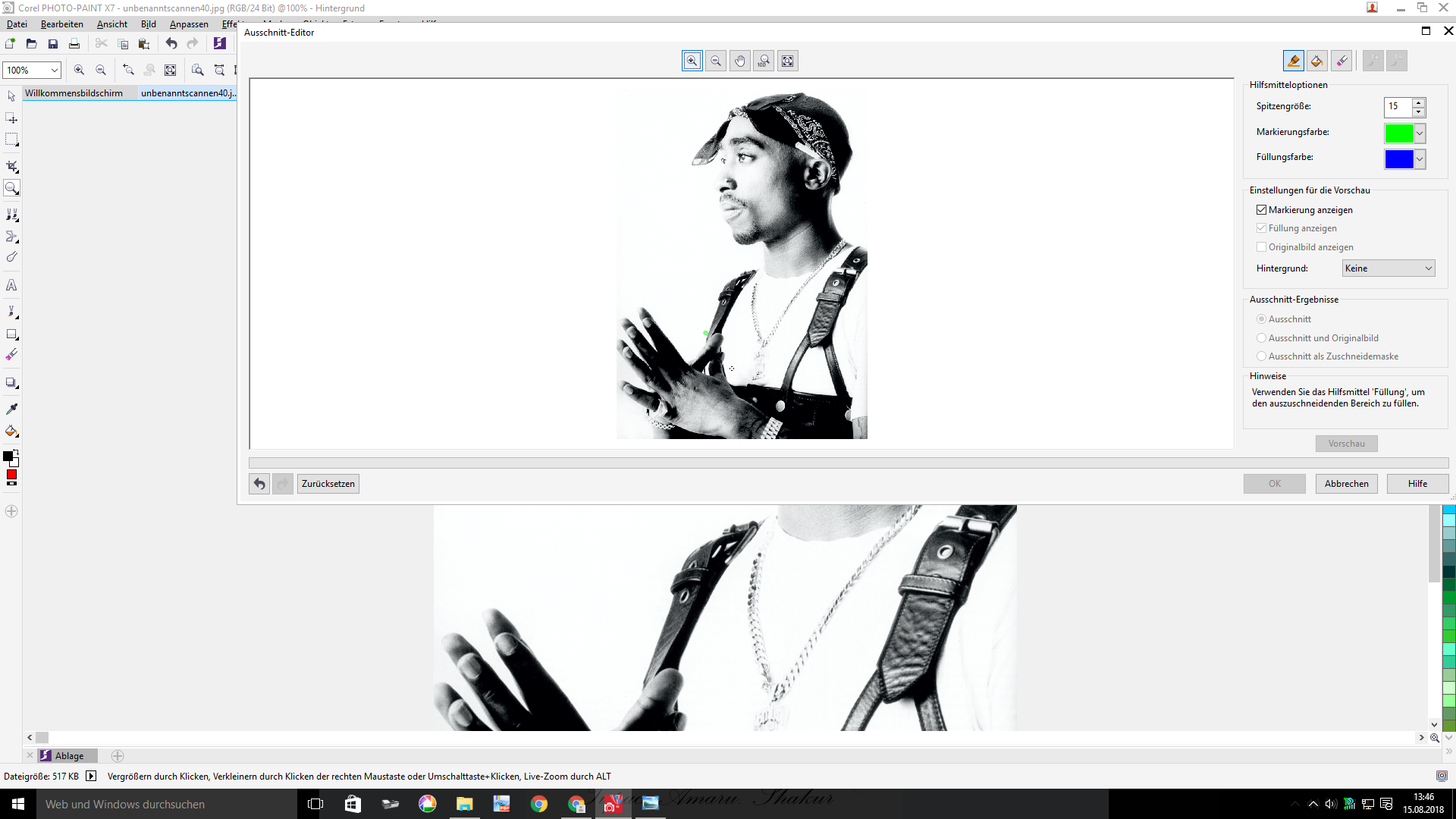Open the Bild menu
The width and height of the screenshot is (1456, 819).
(x=149, y=24)
